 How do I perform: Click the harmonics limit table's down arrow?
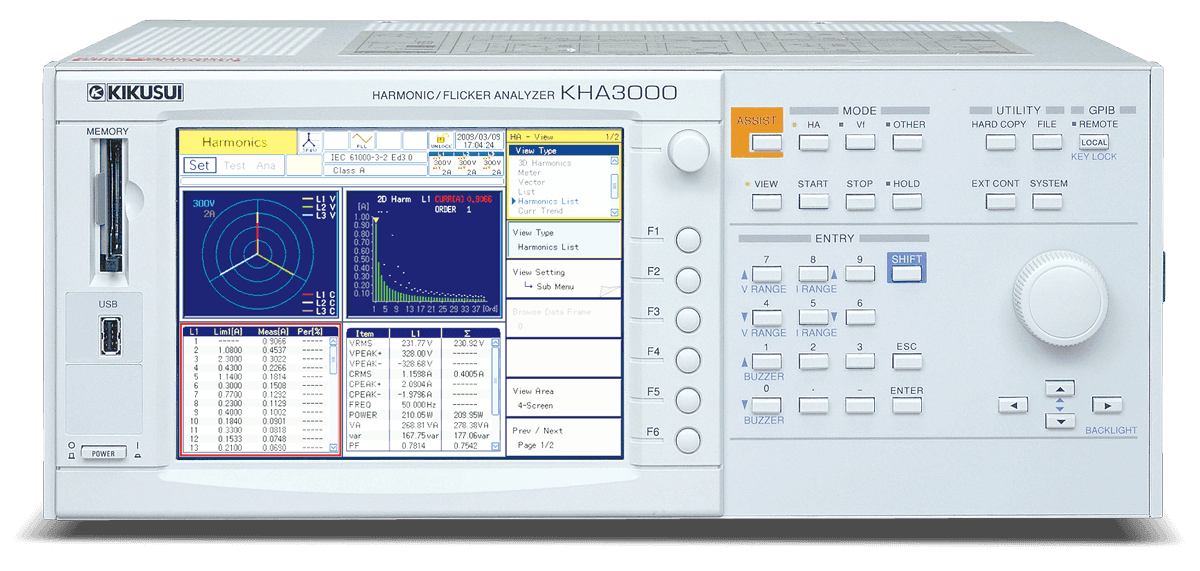[x=334, y=449]
